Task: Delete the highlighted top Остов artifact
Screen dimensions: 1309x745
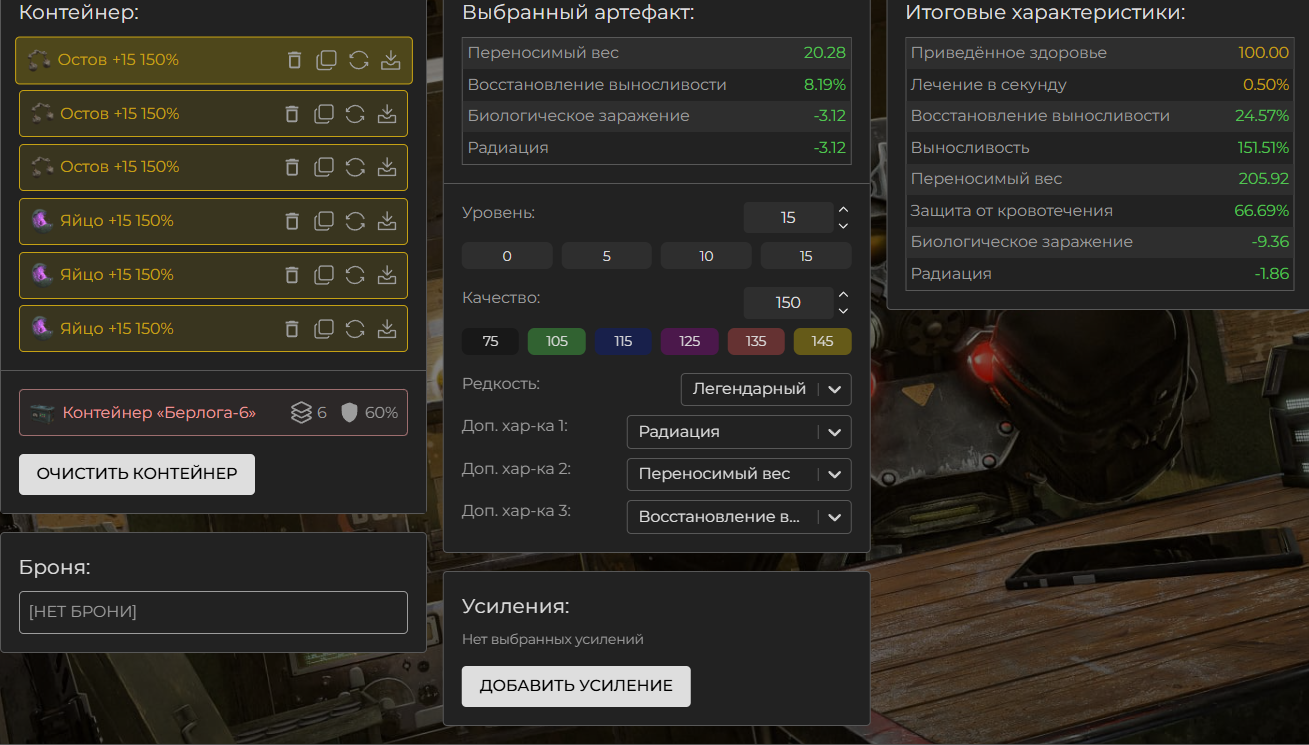Action: (294, 60)
